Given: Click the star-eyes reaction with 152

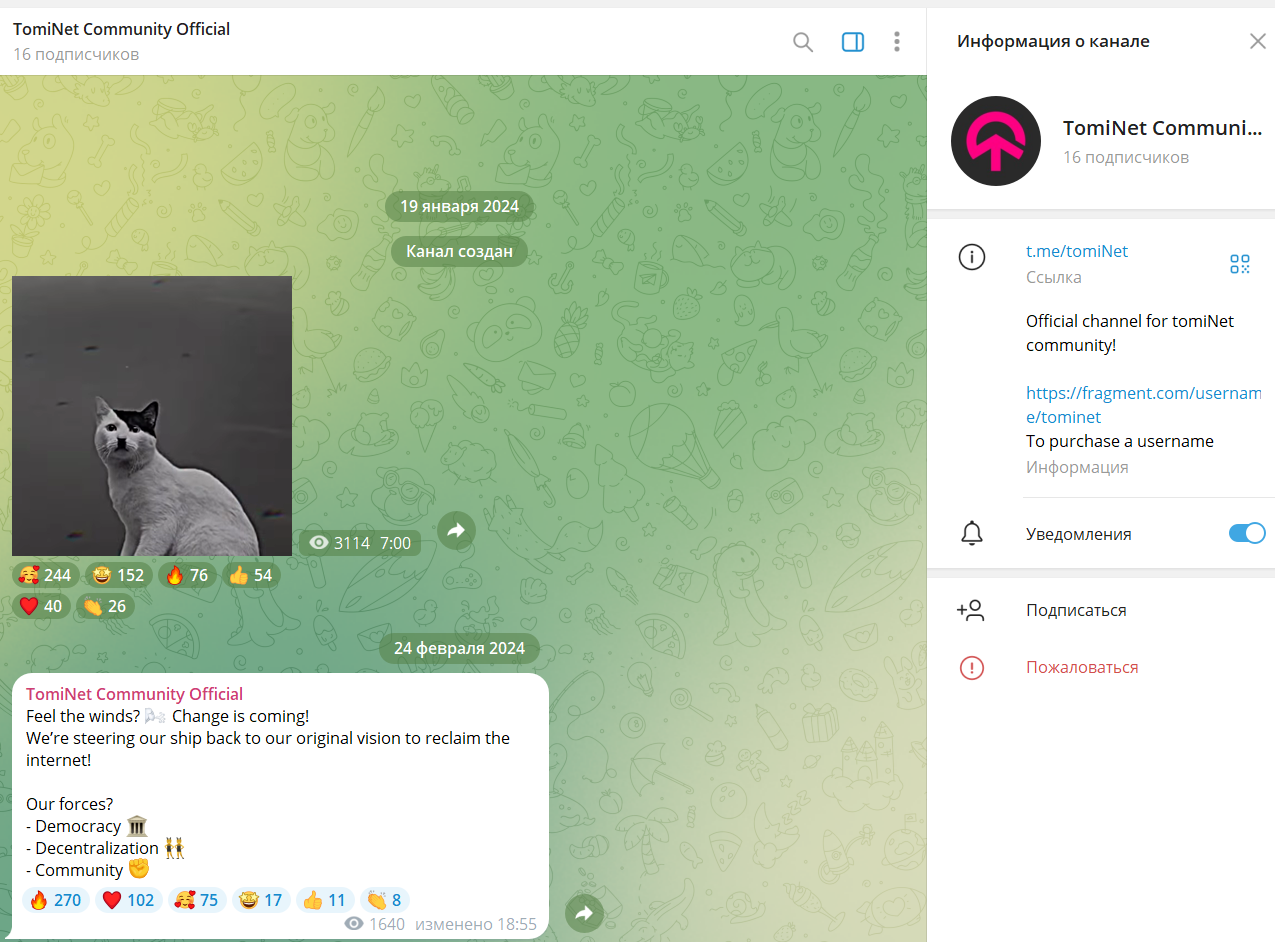Looking at the screenshot, I should tap(119, 575).
